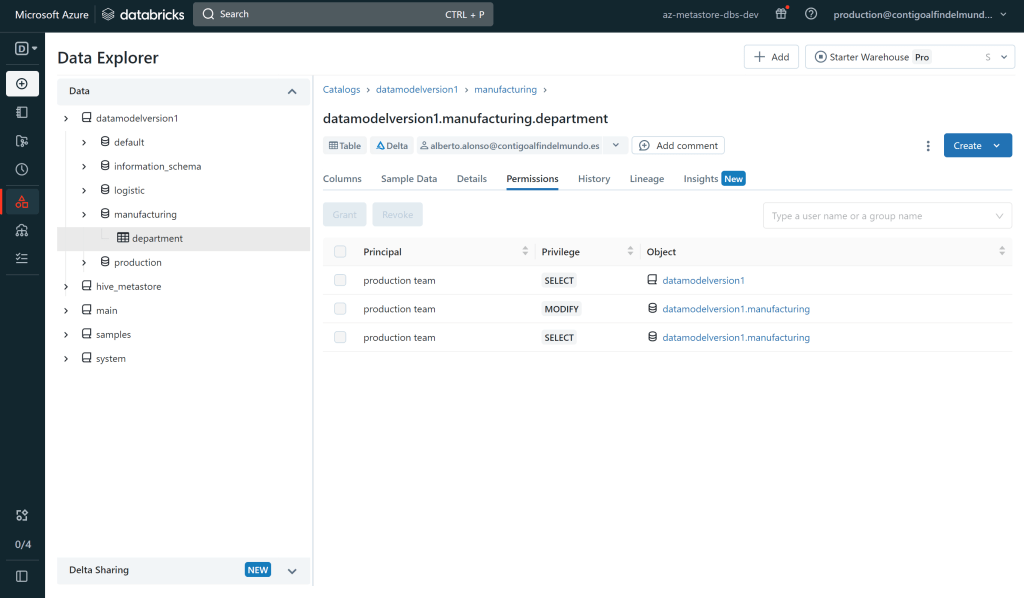Viewport: 1024px width, 598px height.
Task: Toggle the sidebar collapse icon at bottom
Action: pyautogui.click(x=22, y=576)
